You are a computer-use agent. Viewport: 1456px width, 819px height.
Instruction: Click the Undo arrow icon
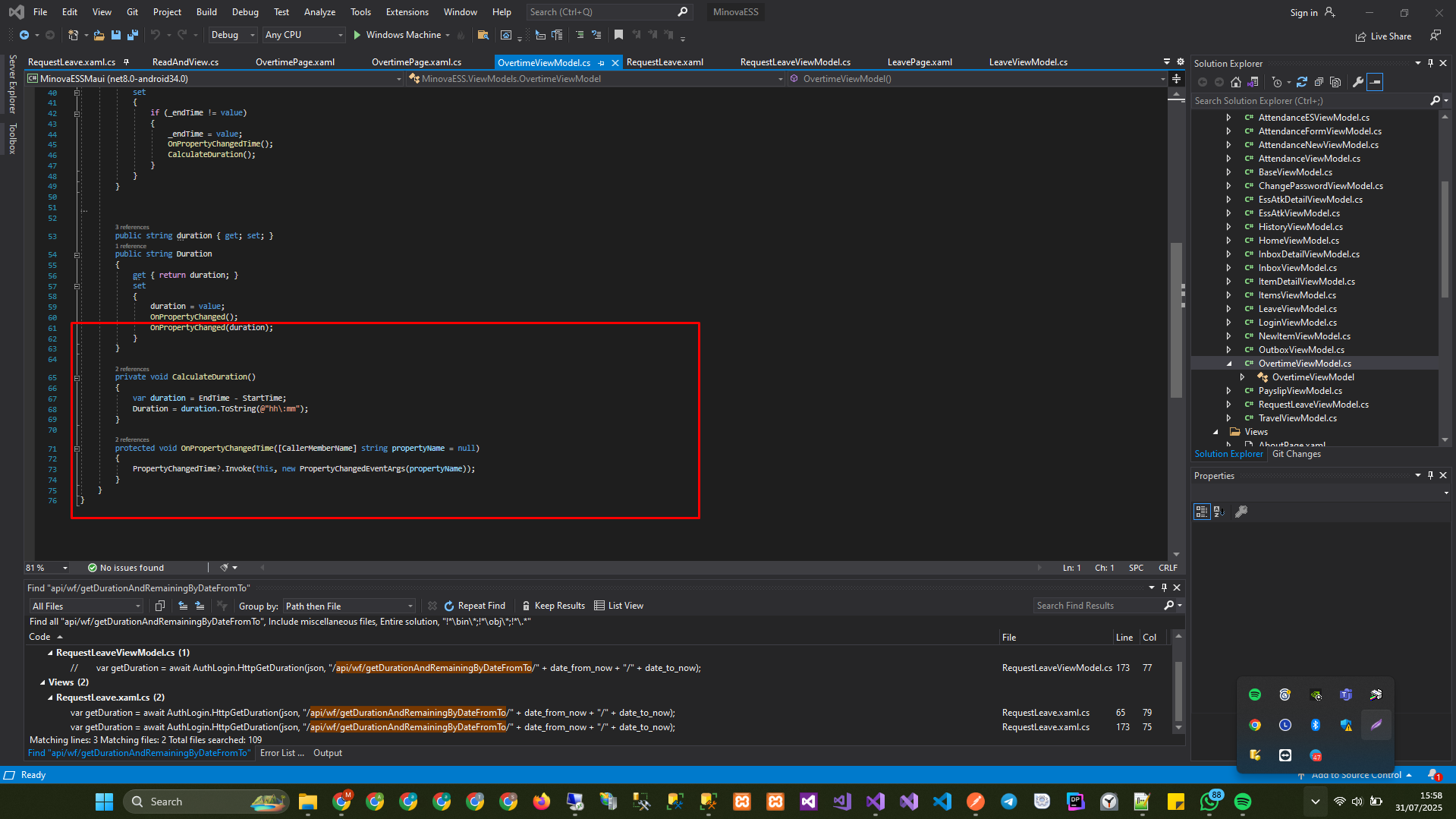155,35
